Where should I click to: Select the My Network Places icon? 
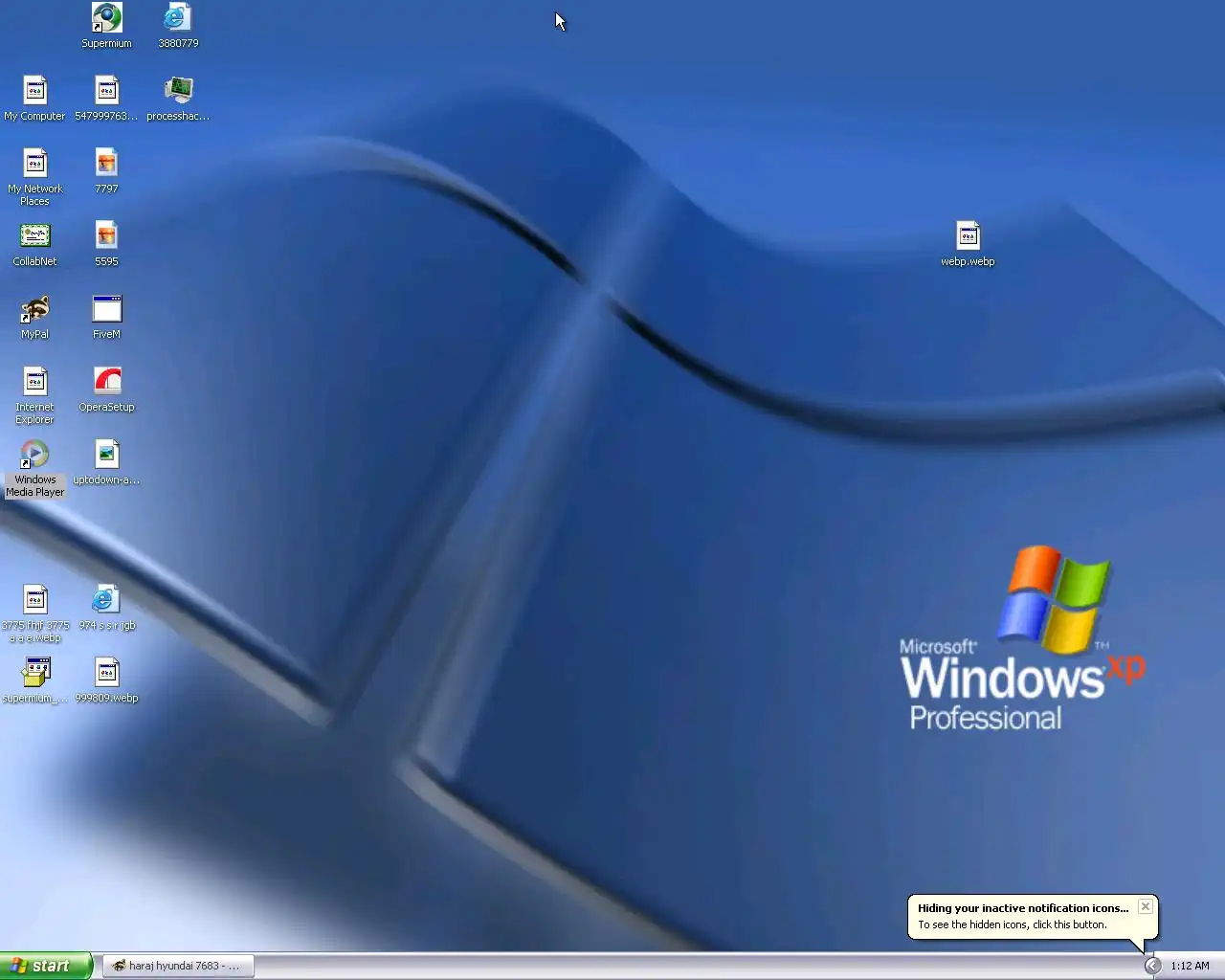pyautogui.click(x=35, y=177)
